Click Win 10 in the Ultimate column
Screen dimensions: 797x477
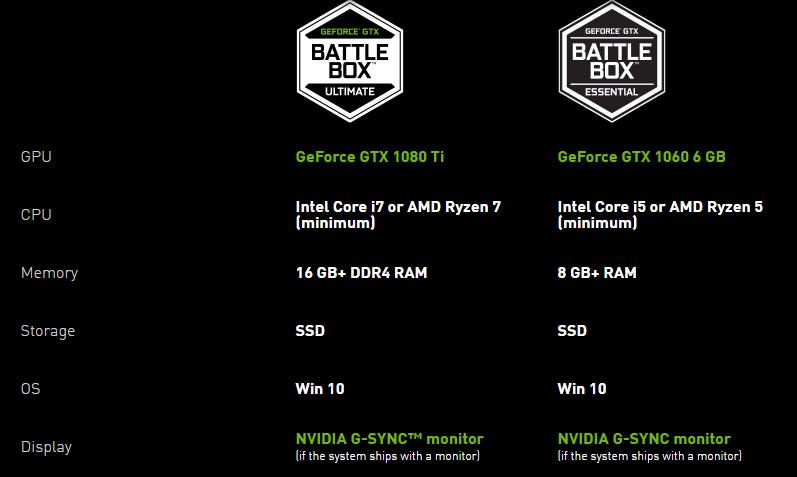[x=320, y=389]
